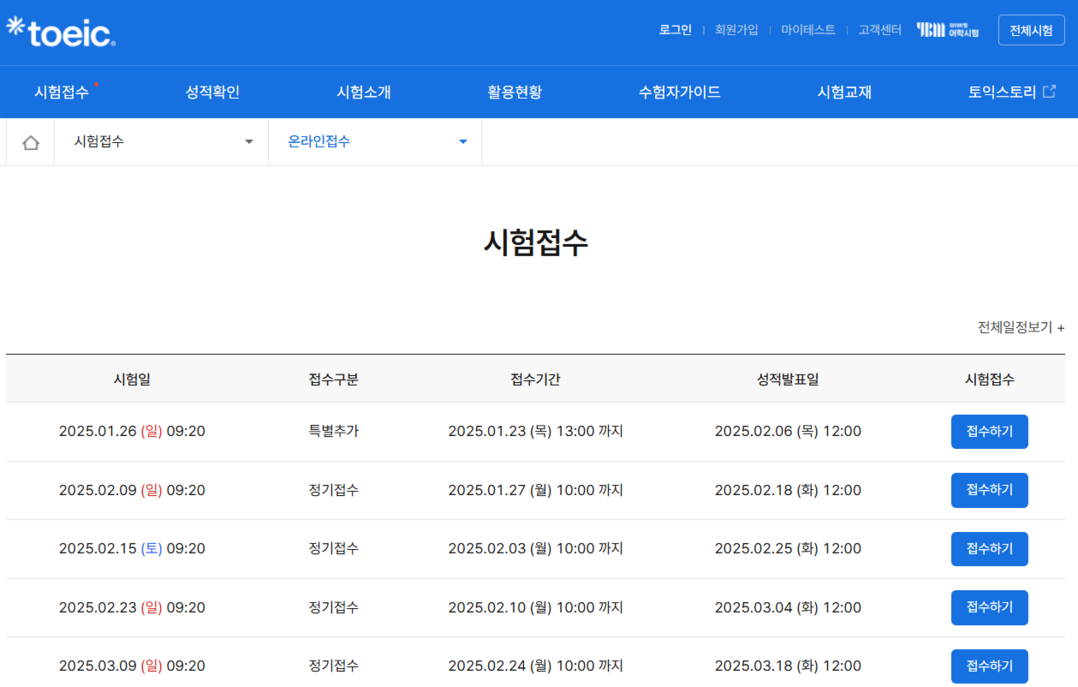Click the 회원가입 link
Screen dimensions: 1078x687
pyautogui.click(x=736, y=30)
